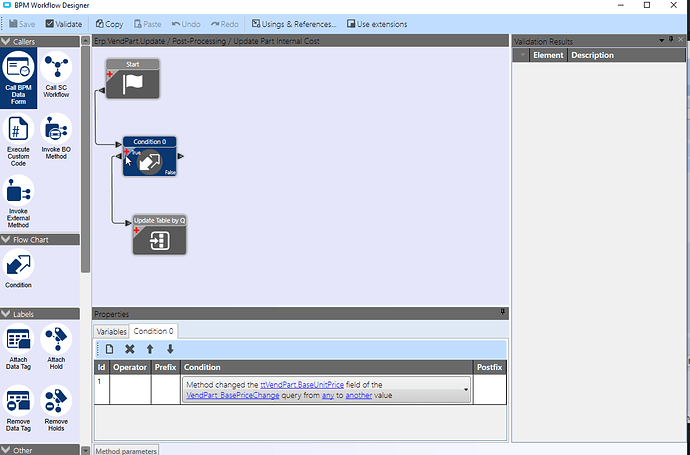The width and height of the screenshot is (690, 455).
Task: Open Usings & References dialog
Action: (x=294, y=24)
